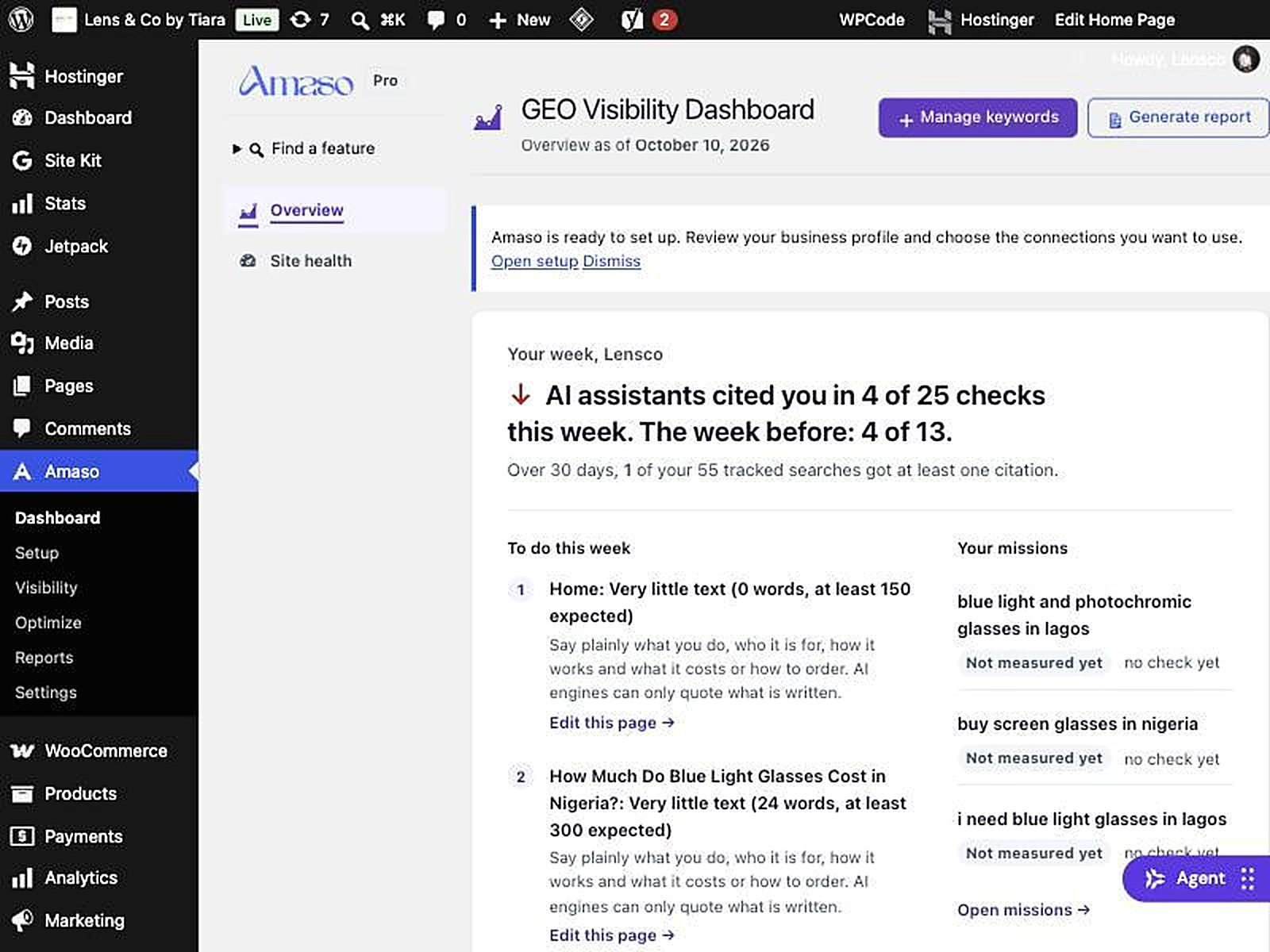Image resolution: width=1270 pixels, height=952 pixels.
Task: Click the diamond-shaped icon in the admin bar
Action: (582, 20)
